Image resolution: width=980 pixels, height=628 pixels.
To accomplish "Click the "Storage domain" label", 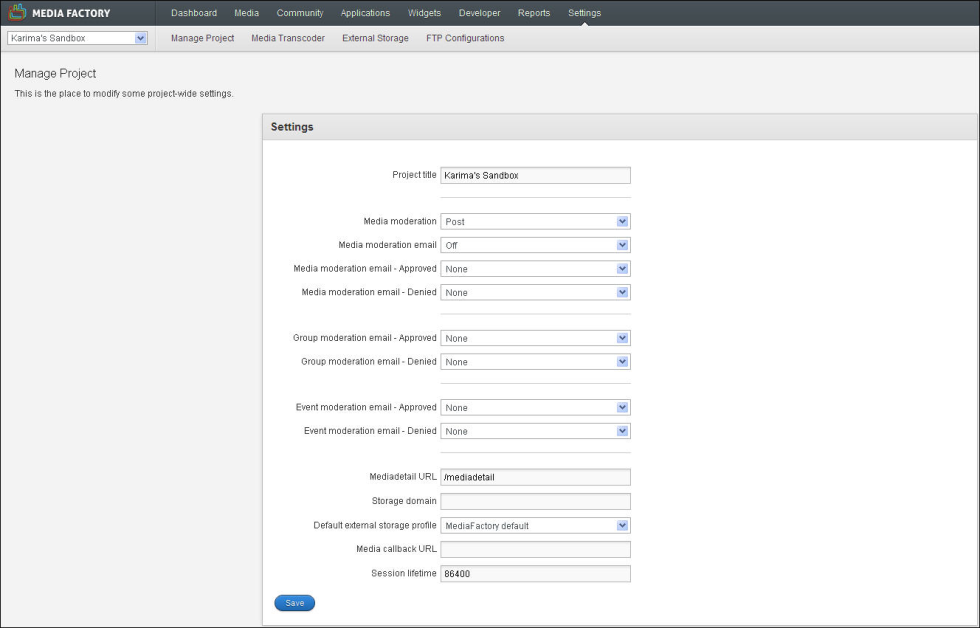I will 404,501.
